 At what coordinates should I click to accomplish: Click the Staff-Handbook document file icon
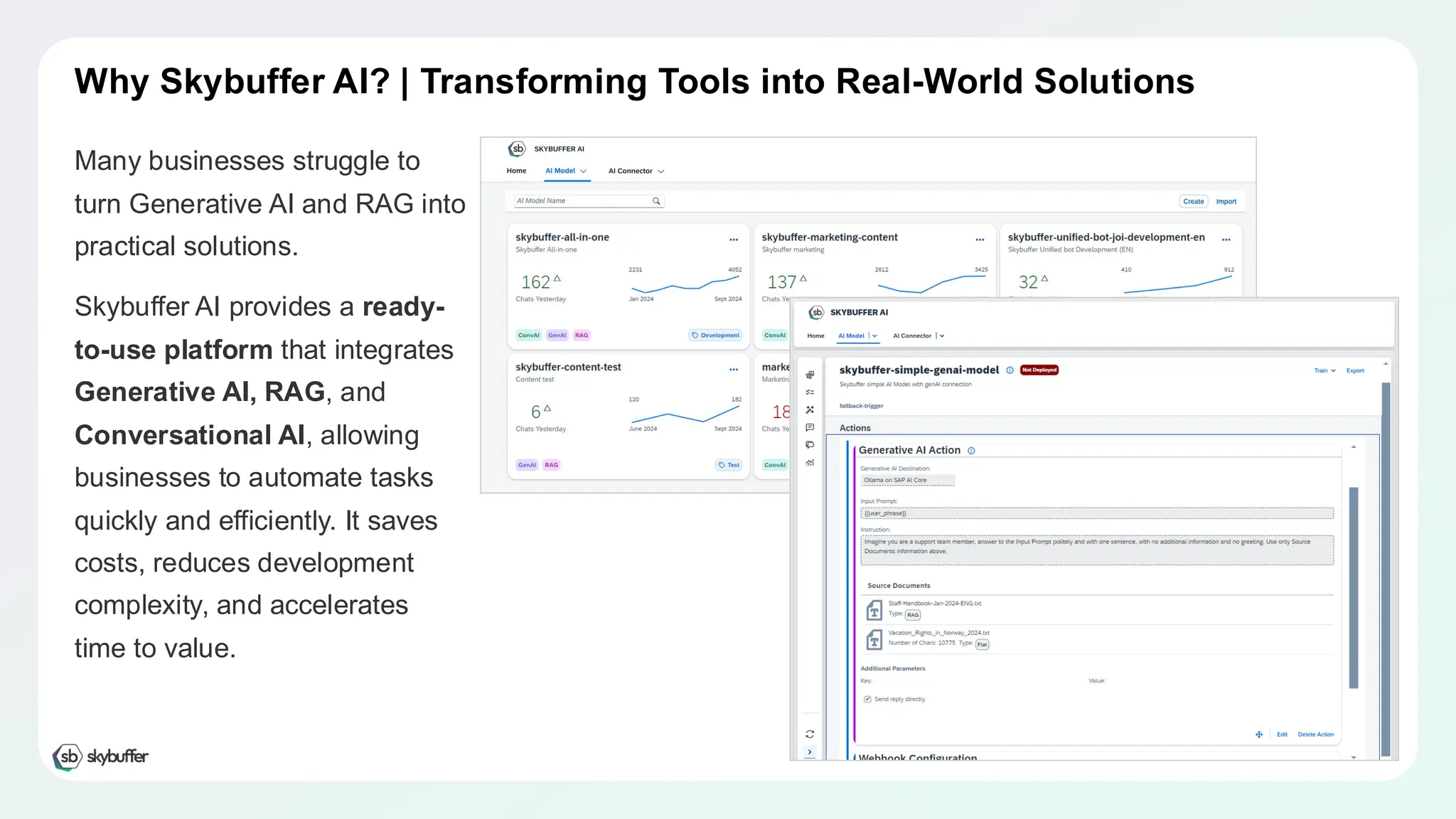[874, 610]
